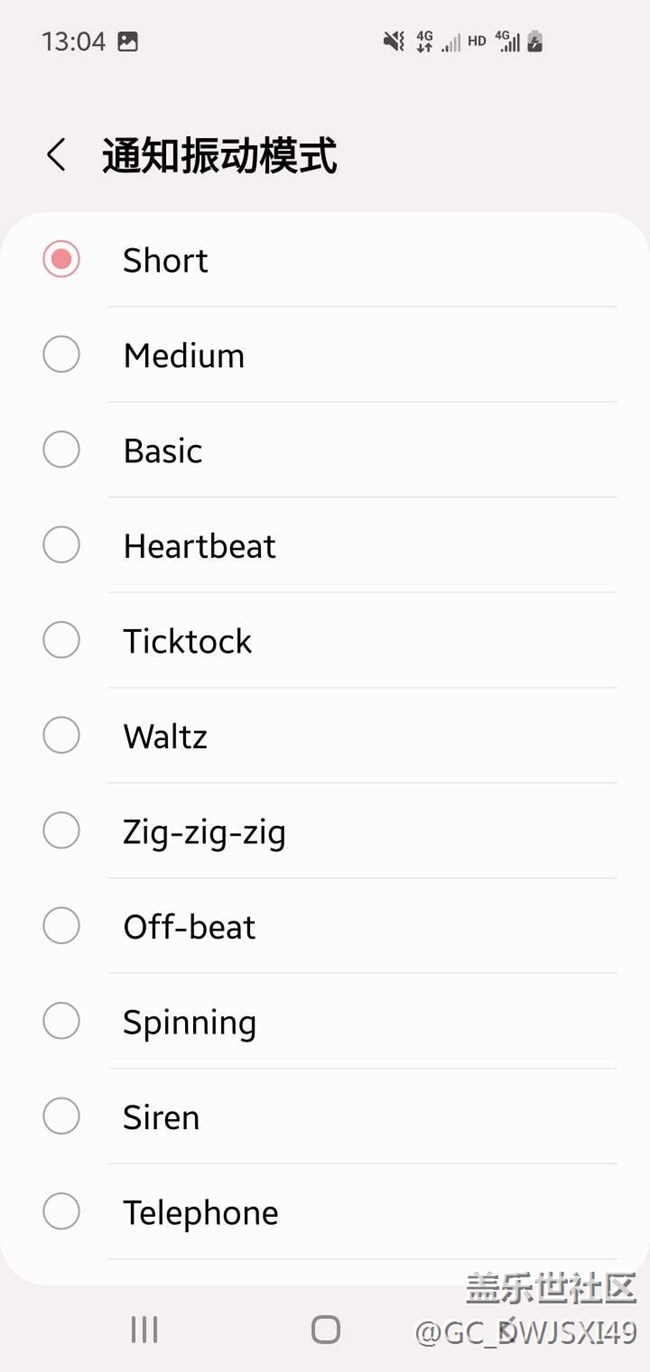Tap the recent apps navigation icon
The height and width of the screenshot is (1372, 650).
click(x=144, y=1329)
